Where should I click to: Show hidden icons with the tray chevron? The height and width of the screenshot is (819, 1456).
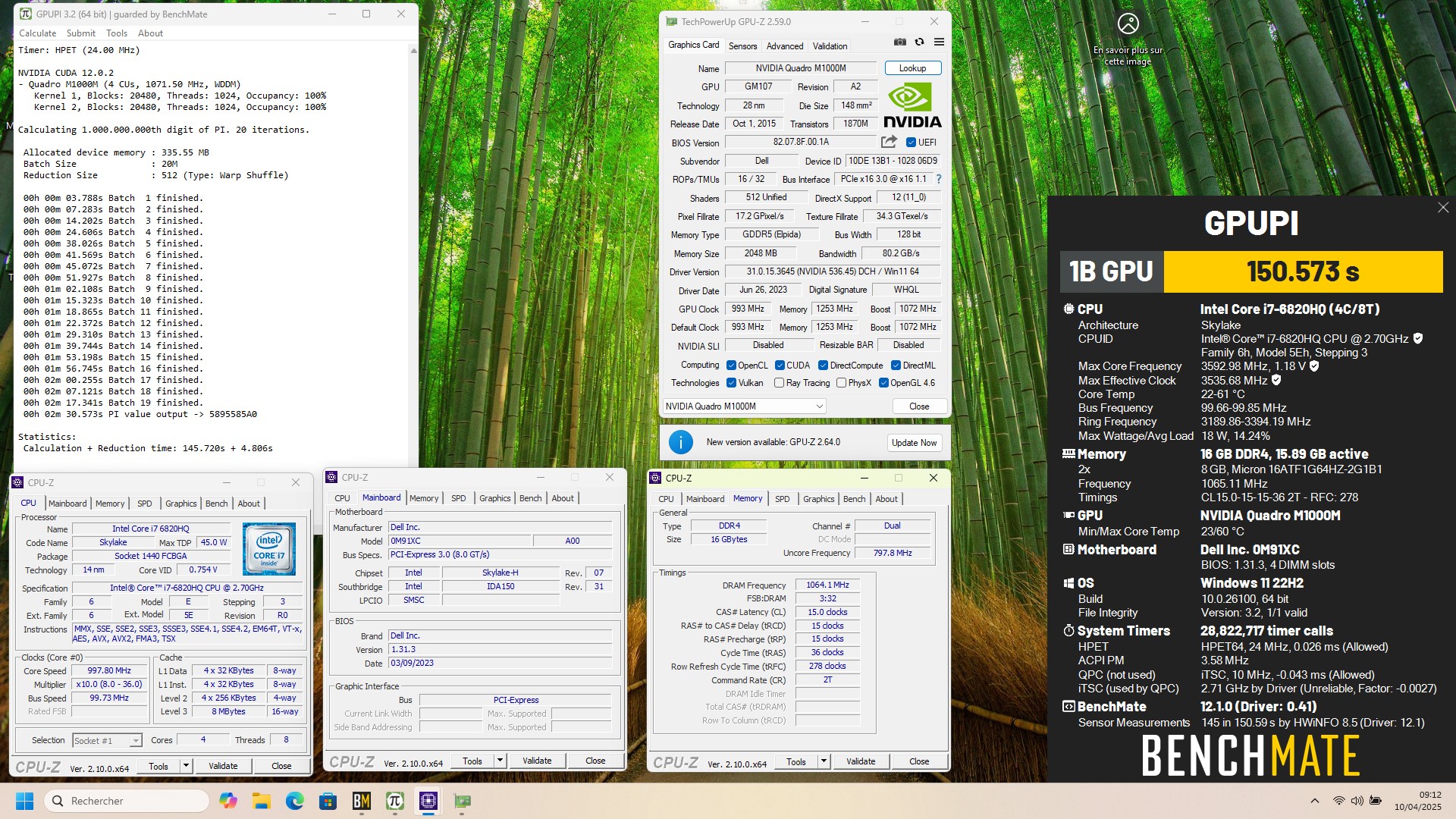tap(1314, 801)
